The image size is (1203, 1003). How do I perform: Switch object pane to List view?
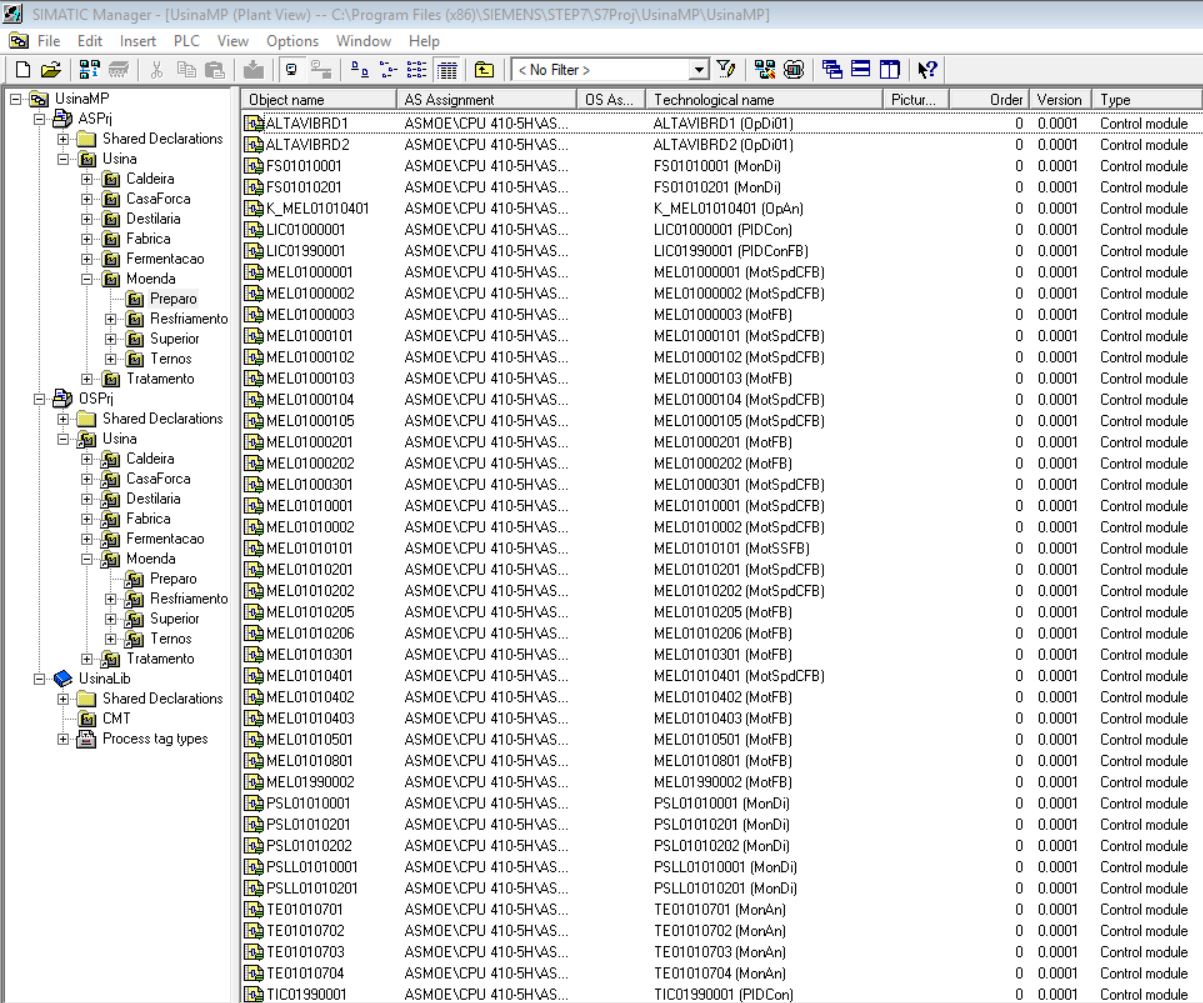tap(418, 70)
